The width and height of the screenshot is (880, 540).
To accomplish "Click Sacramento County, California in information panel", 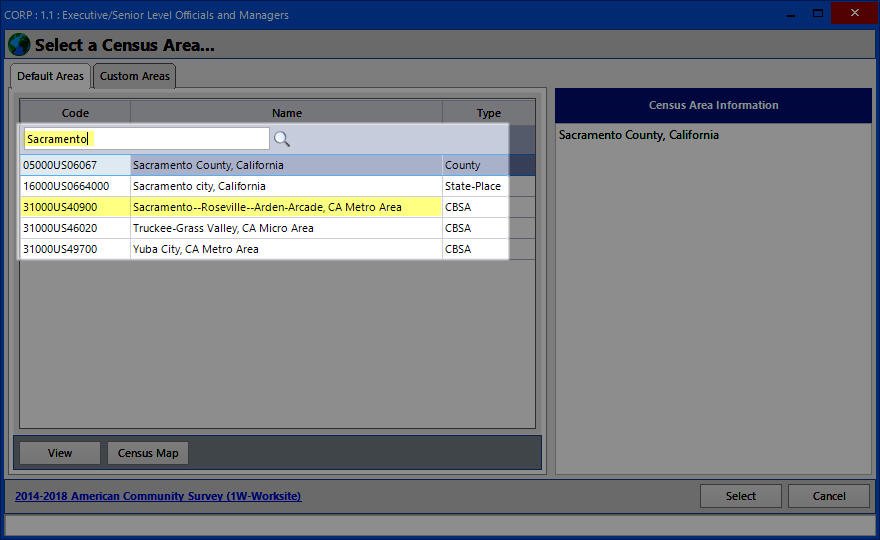I will click(x=639, y=135).
